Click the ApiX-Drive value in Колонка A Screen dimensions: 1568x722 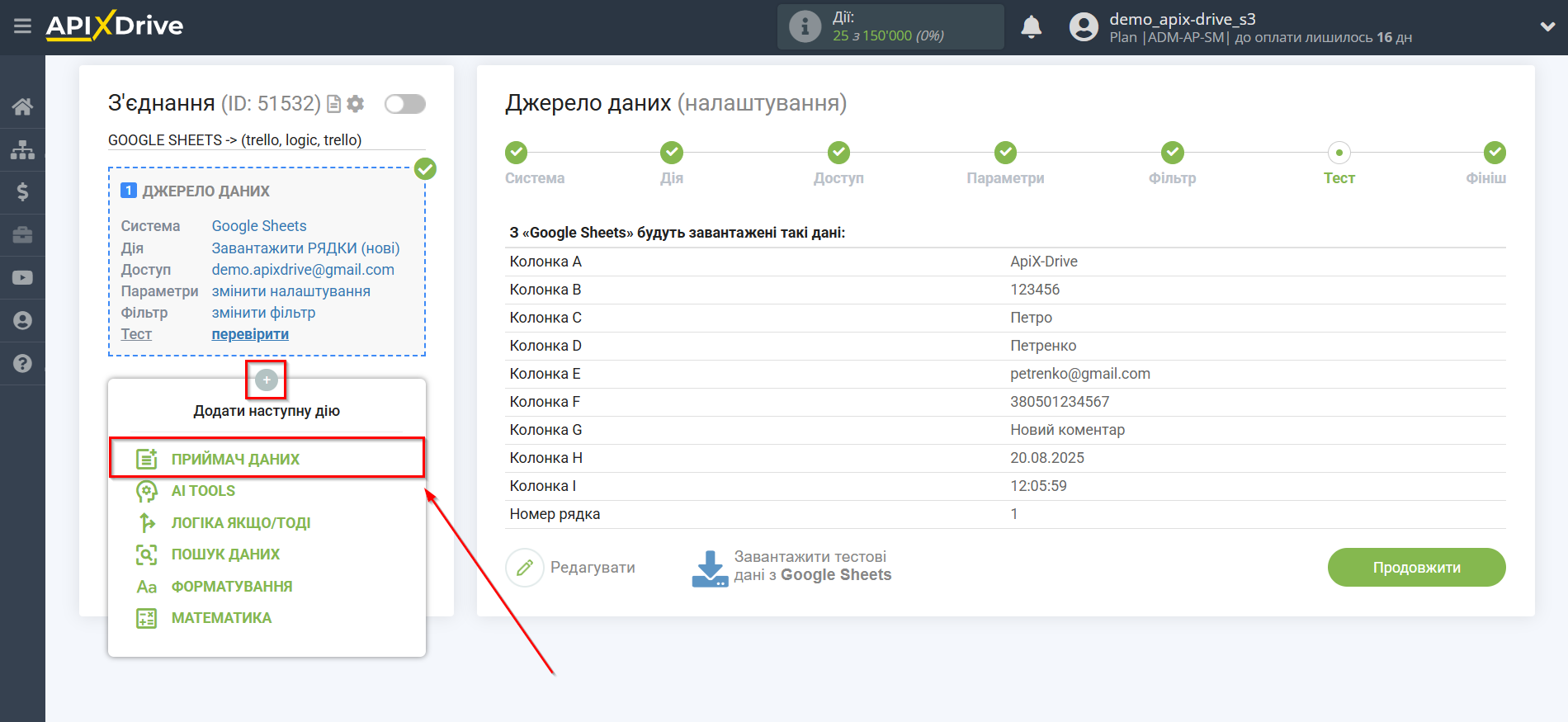(x=1044, y=262)
